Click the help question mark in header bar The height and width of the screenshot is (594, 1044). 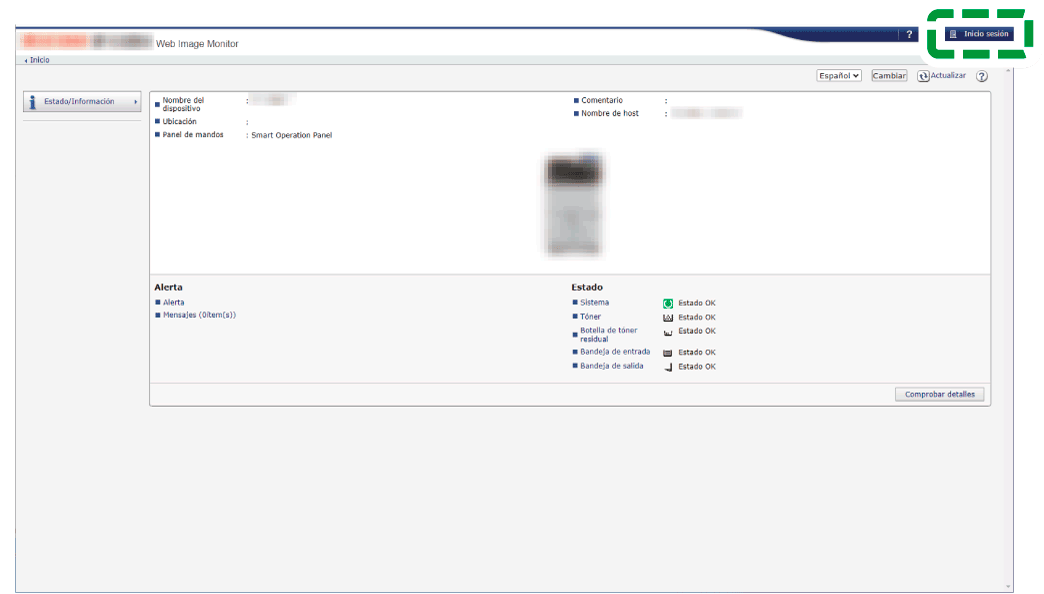(x=909, y=35)
